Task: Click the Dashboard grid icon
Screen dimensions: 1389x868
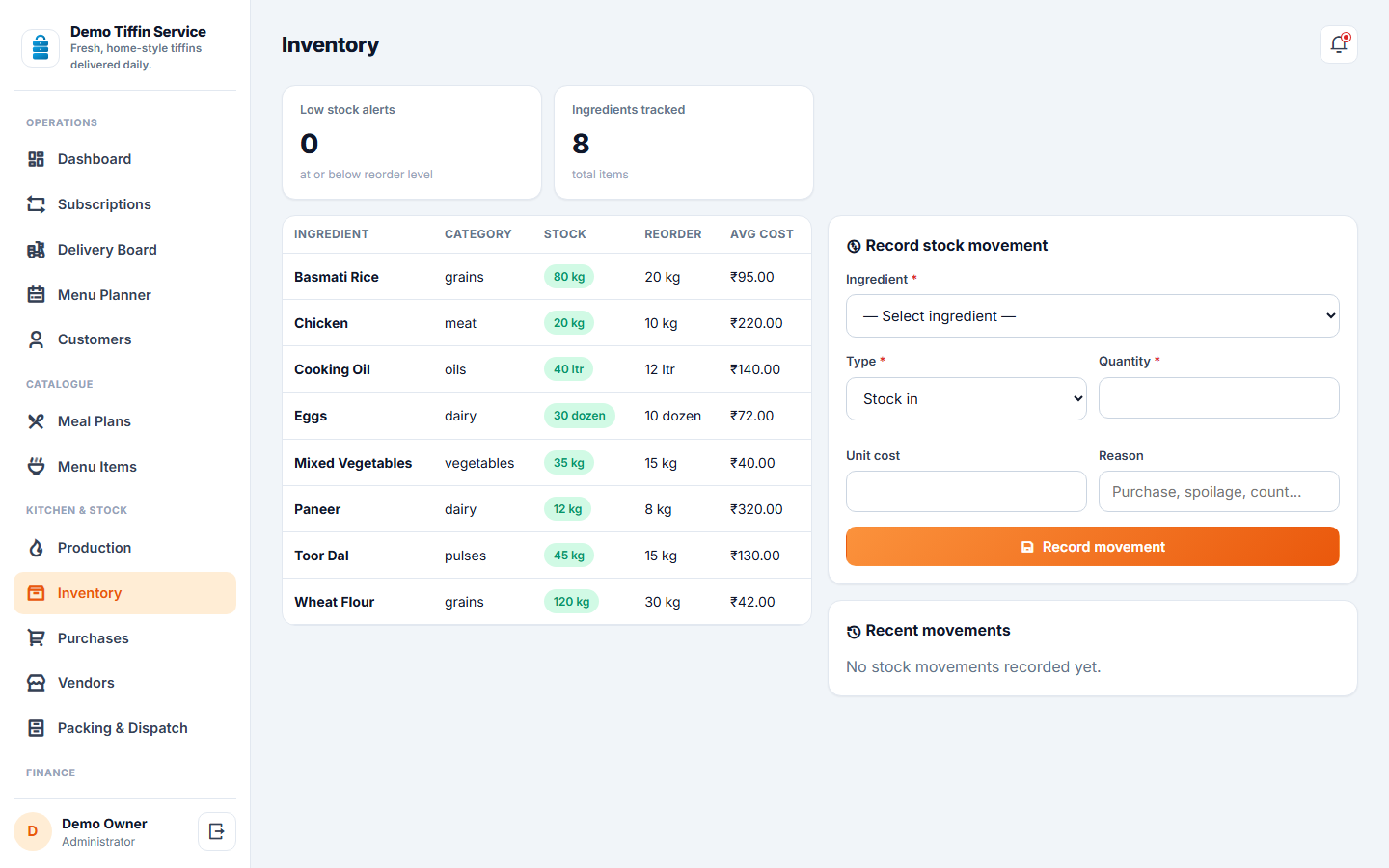Action: tap(36, 159)
